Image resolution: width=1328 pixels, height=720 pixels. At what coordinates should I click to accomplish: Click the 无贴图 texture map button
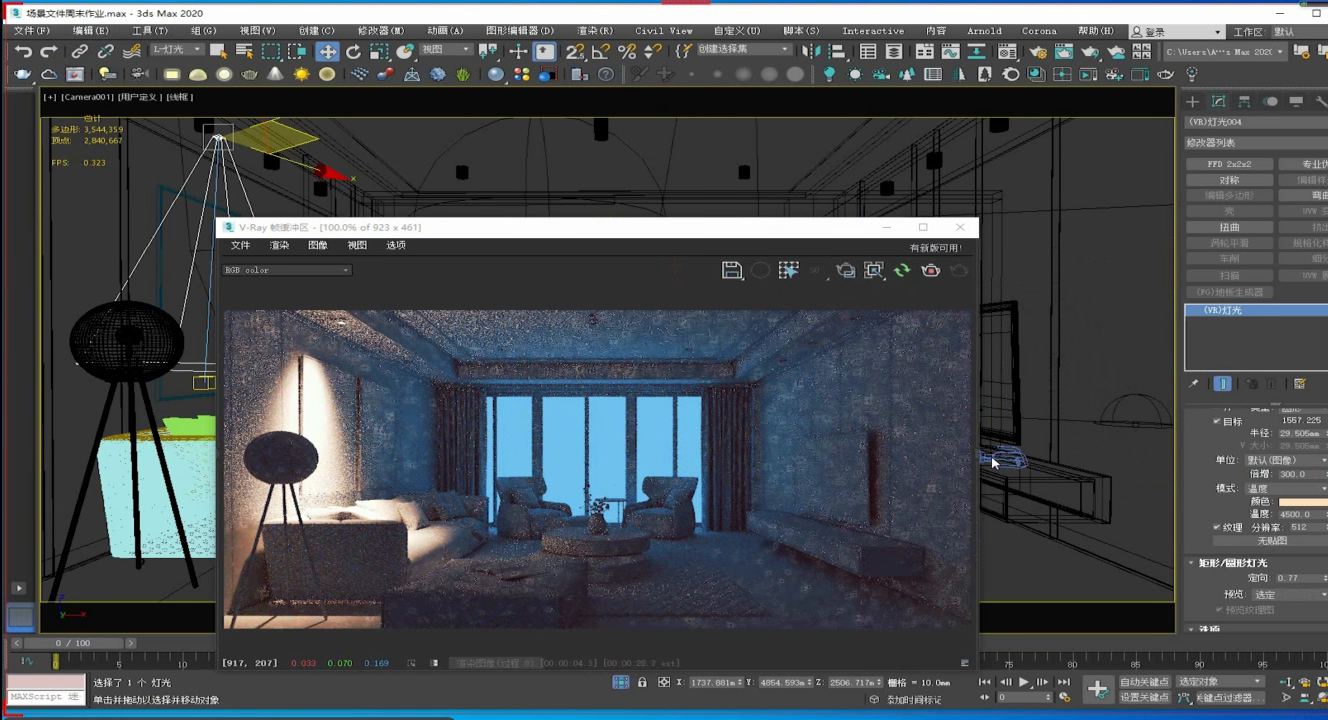coord(1272,541)
